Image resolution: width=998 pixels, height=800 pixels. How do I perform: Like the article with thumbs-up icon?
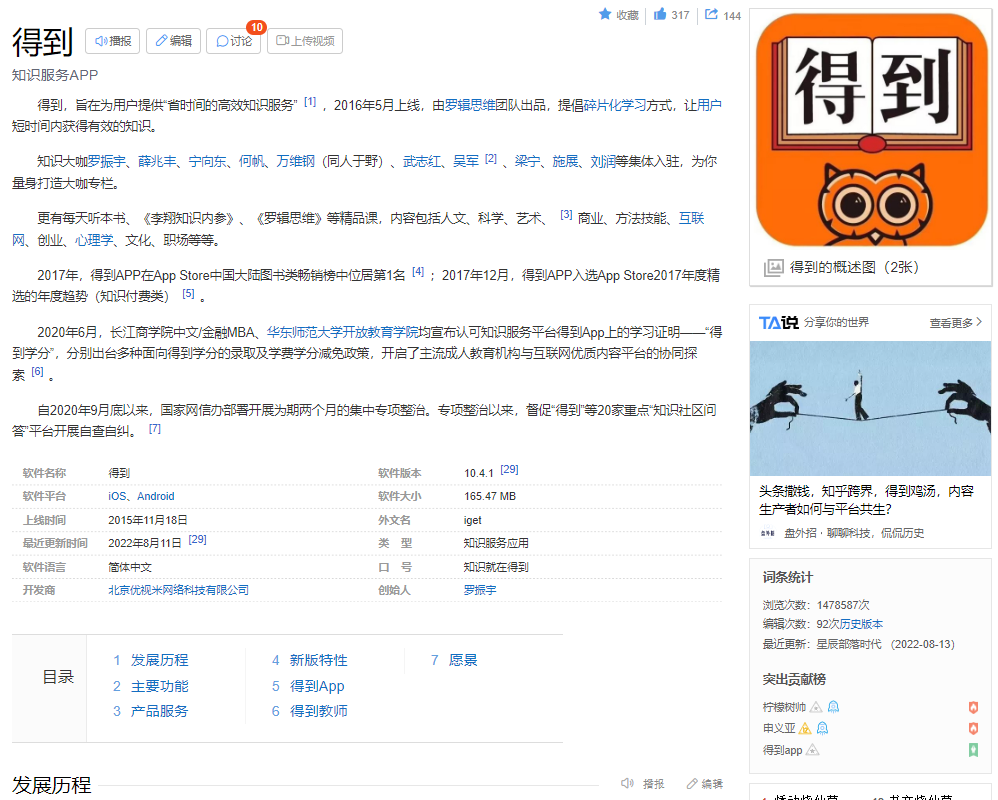tap(660, 15)
